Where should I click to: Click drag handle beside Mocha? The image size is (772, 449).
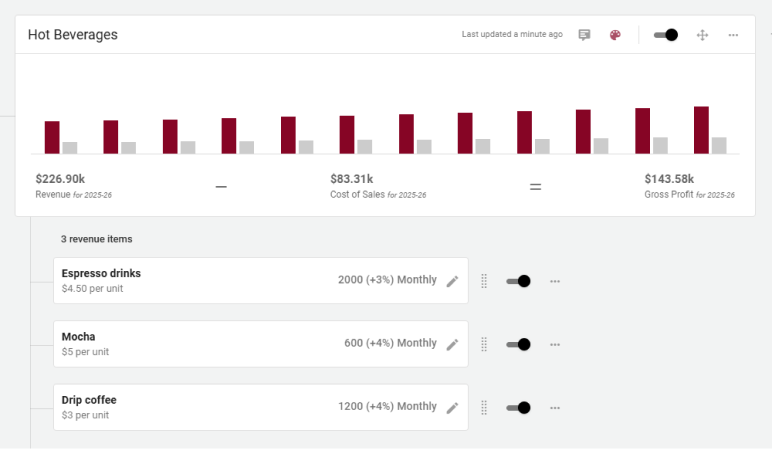(x=484, y=345)
